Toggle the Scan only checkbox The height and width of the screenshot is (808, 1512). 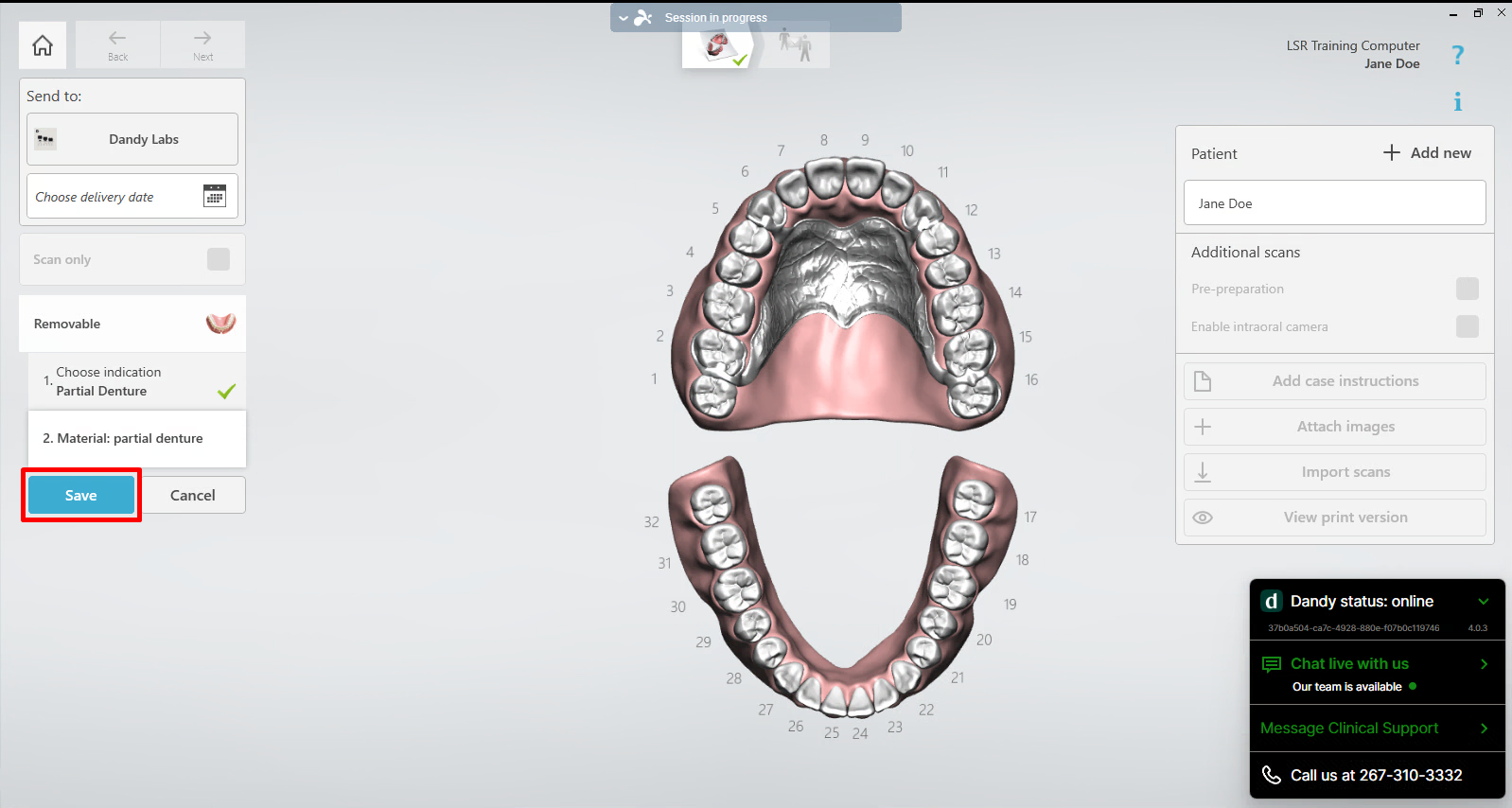[x=219, y=259]
